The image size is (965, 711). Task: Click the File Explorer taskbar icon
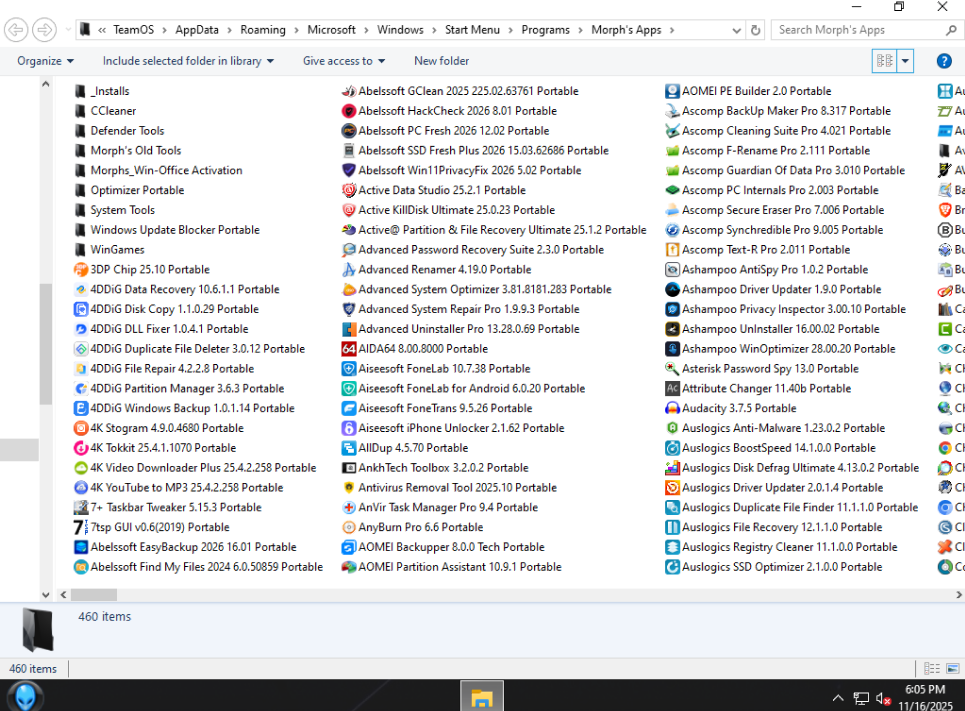tap(482, 696)
